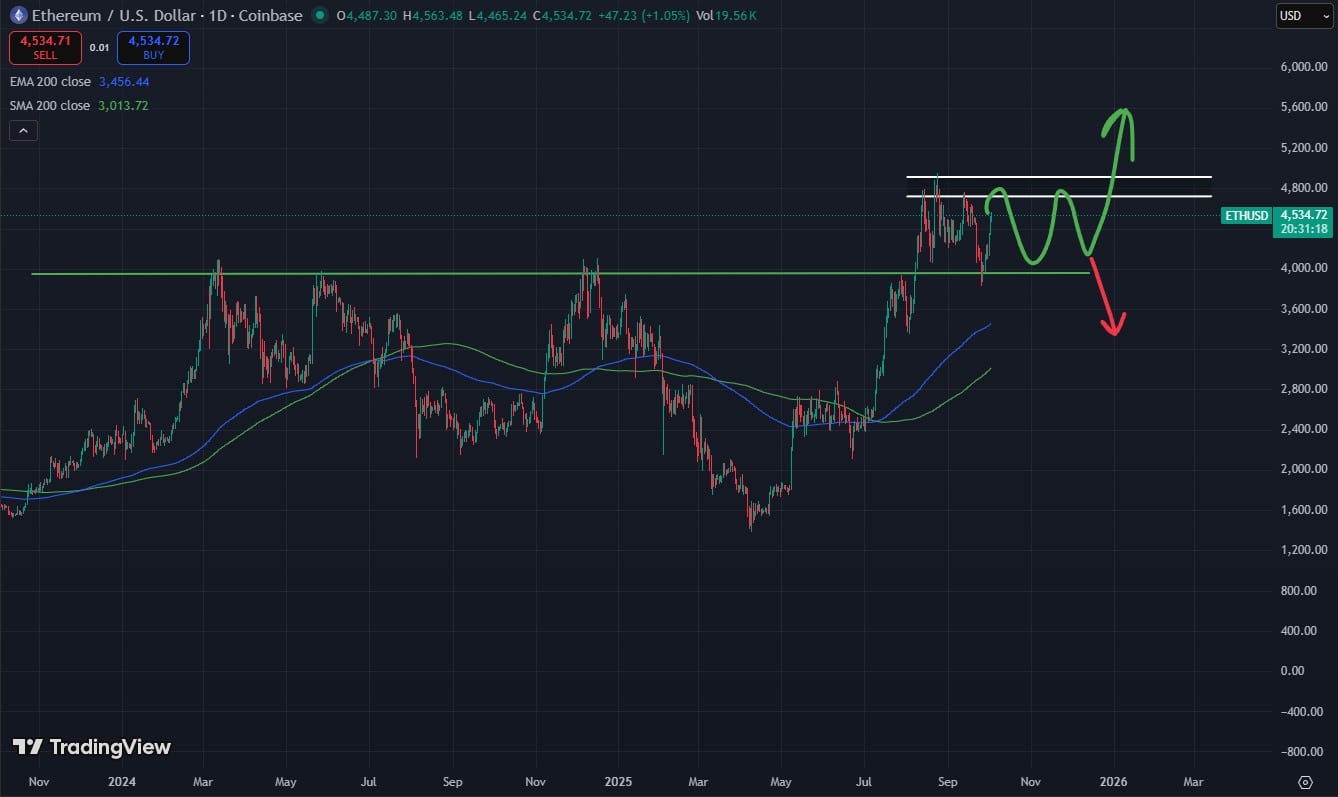Click the ETHUSD price label on the right axis

coord(1247,215)
